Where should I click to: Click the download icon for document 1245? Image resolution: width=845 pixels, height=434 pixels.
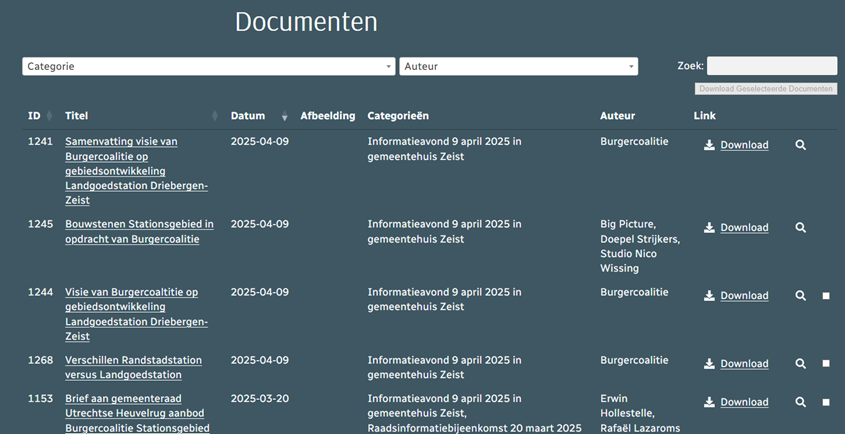coord(709,228)
